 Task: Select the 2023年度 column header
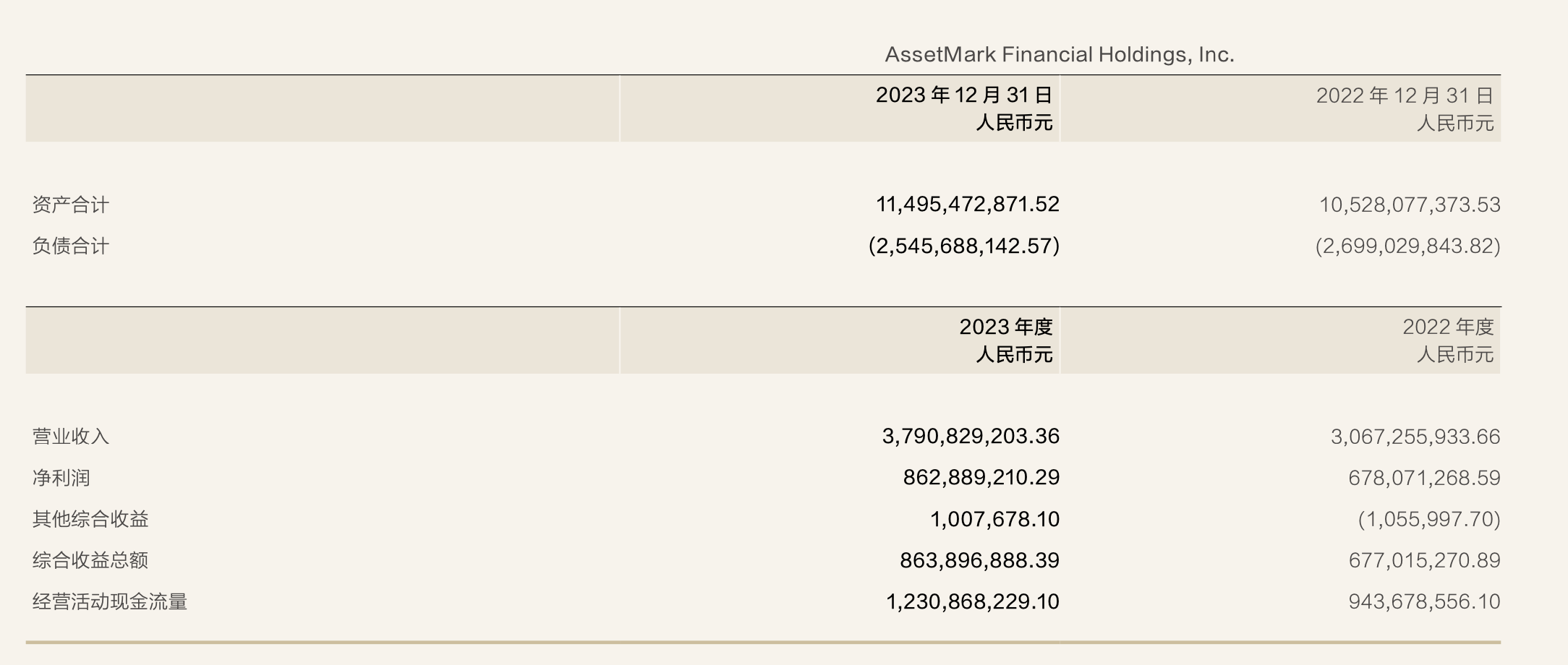coord(1005,327)
